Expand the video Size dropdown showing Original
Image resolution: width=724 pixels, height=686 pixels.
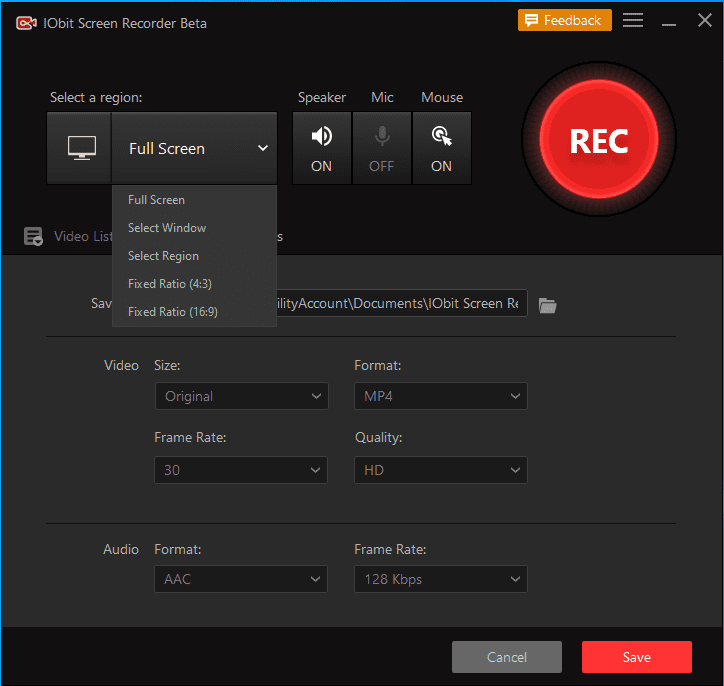tap(241, 396)
